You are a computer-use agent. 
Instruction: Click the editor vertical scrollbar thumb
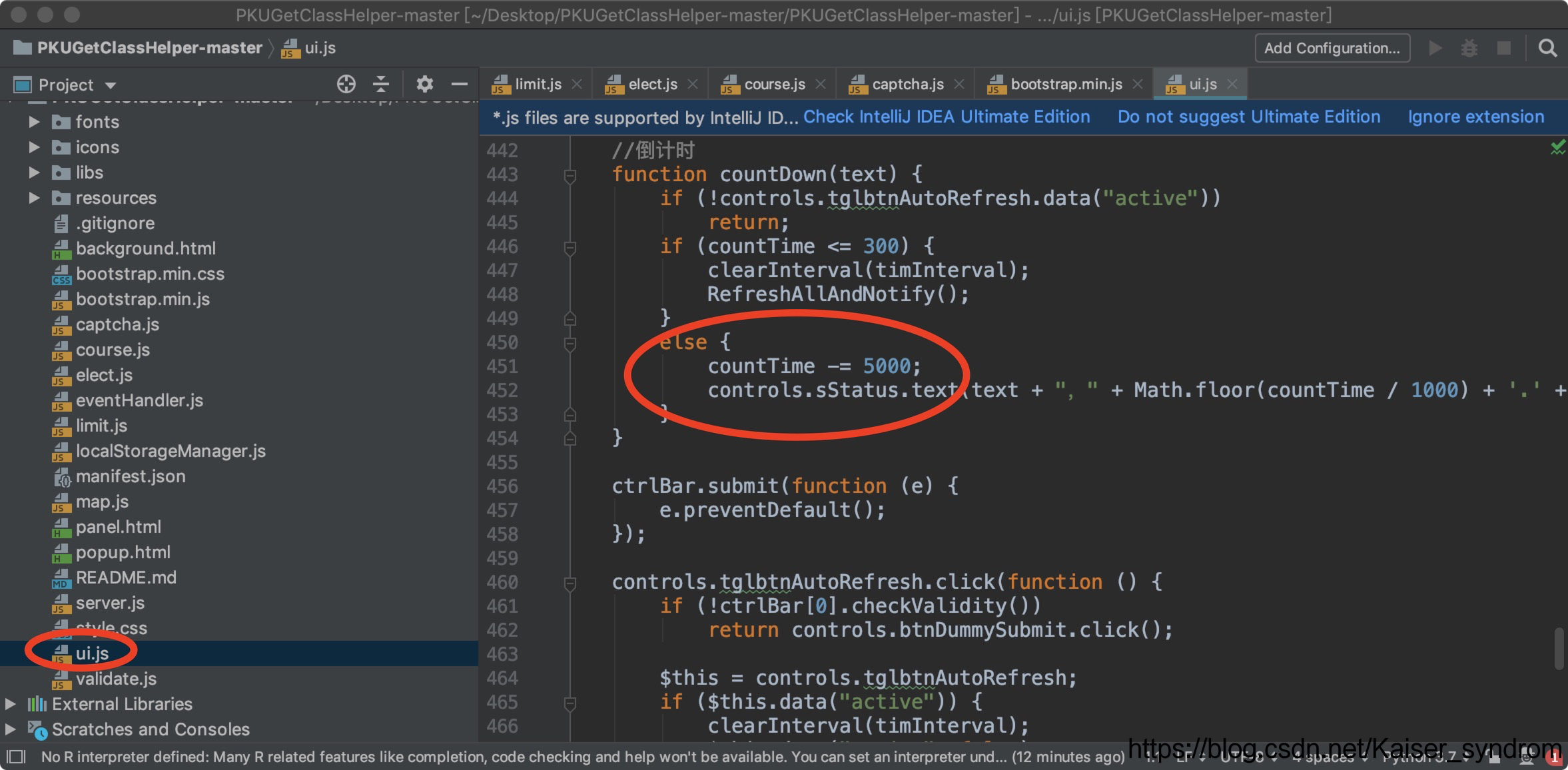click(1559, 647)
